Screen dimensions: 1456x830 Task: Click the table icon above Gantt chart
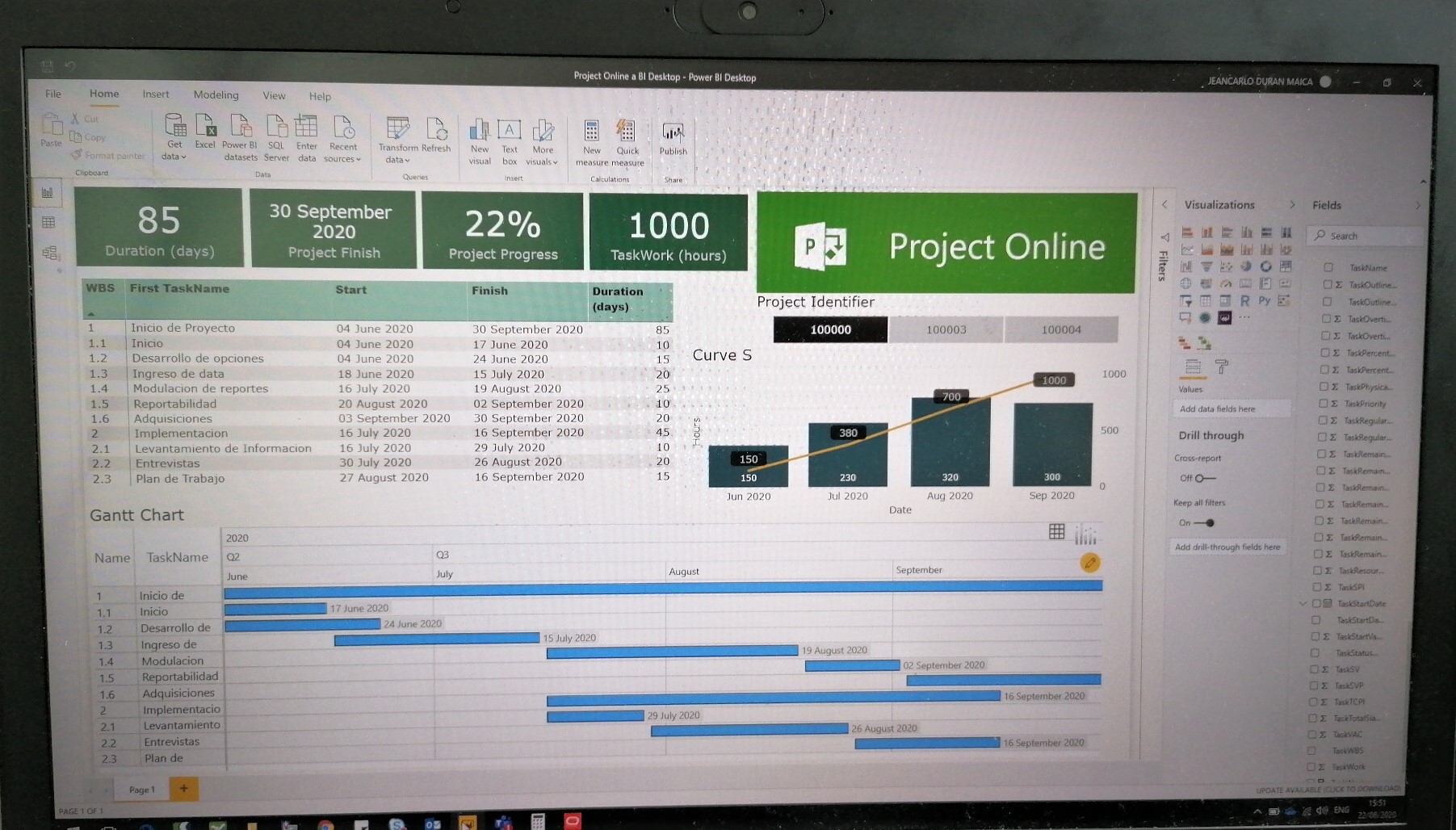[x=1056, y=531]
